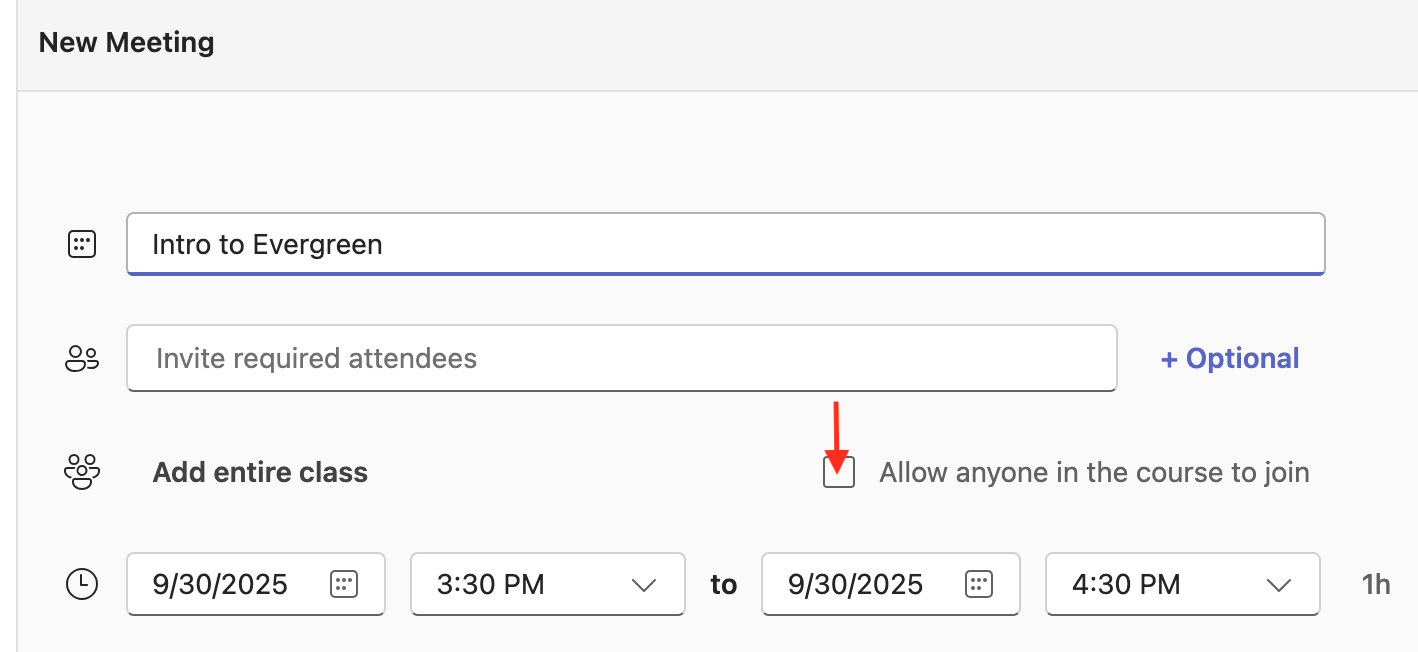Click the New Meeting header title
Screen dimensions: 1418x652
127,43
